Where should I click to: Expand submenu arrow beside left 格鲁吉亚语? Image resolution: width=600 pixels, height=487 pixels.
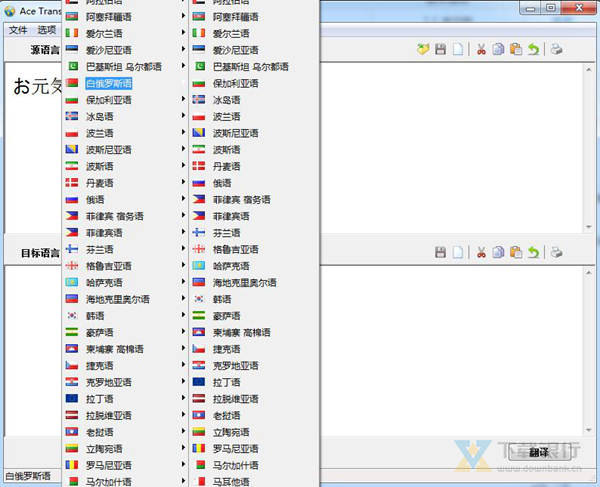click(183, 265)
